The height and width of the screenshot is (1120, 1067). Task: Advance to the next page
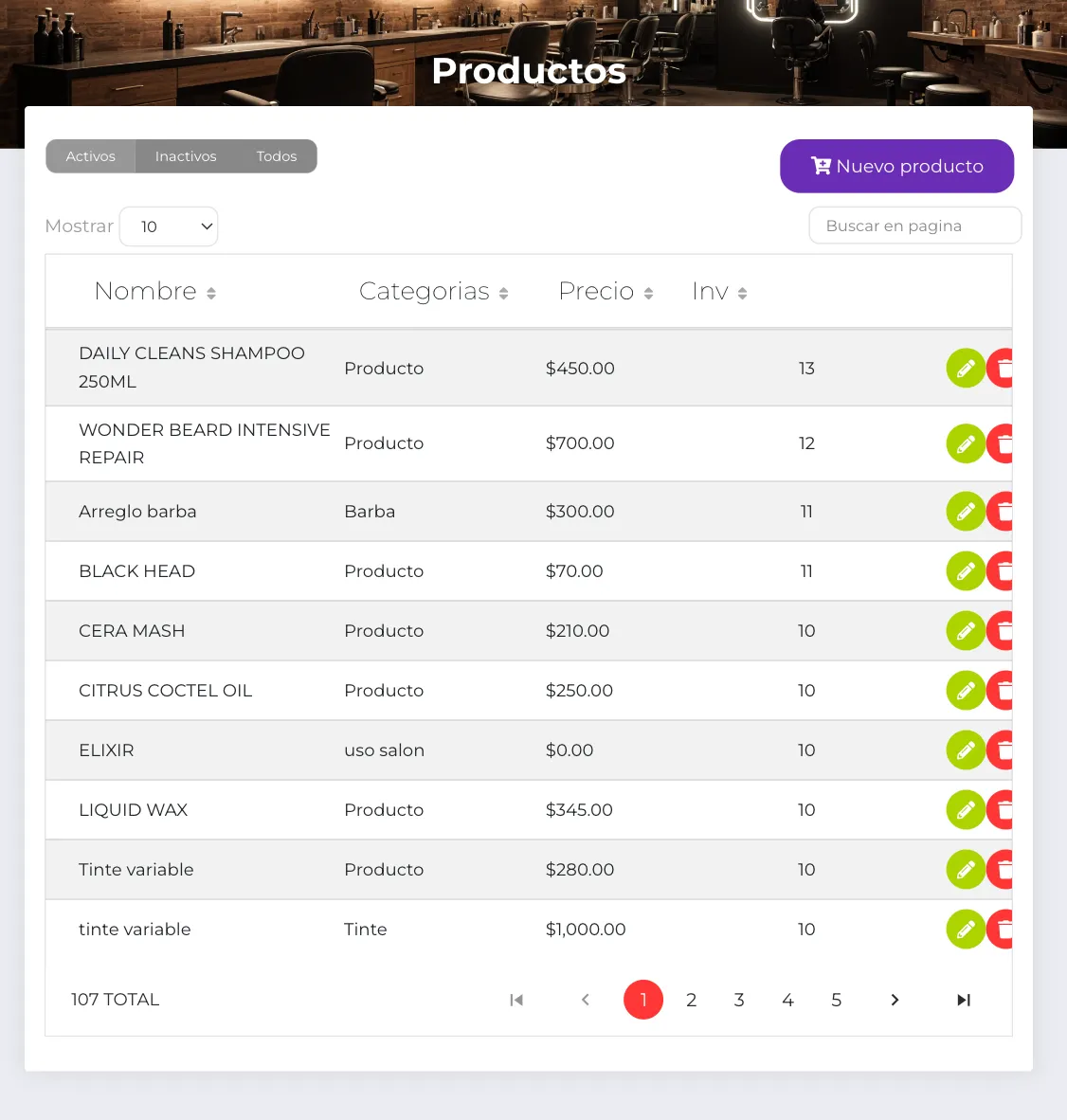895,1000
